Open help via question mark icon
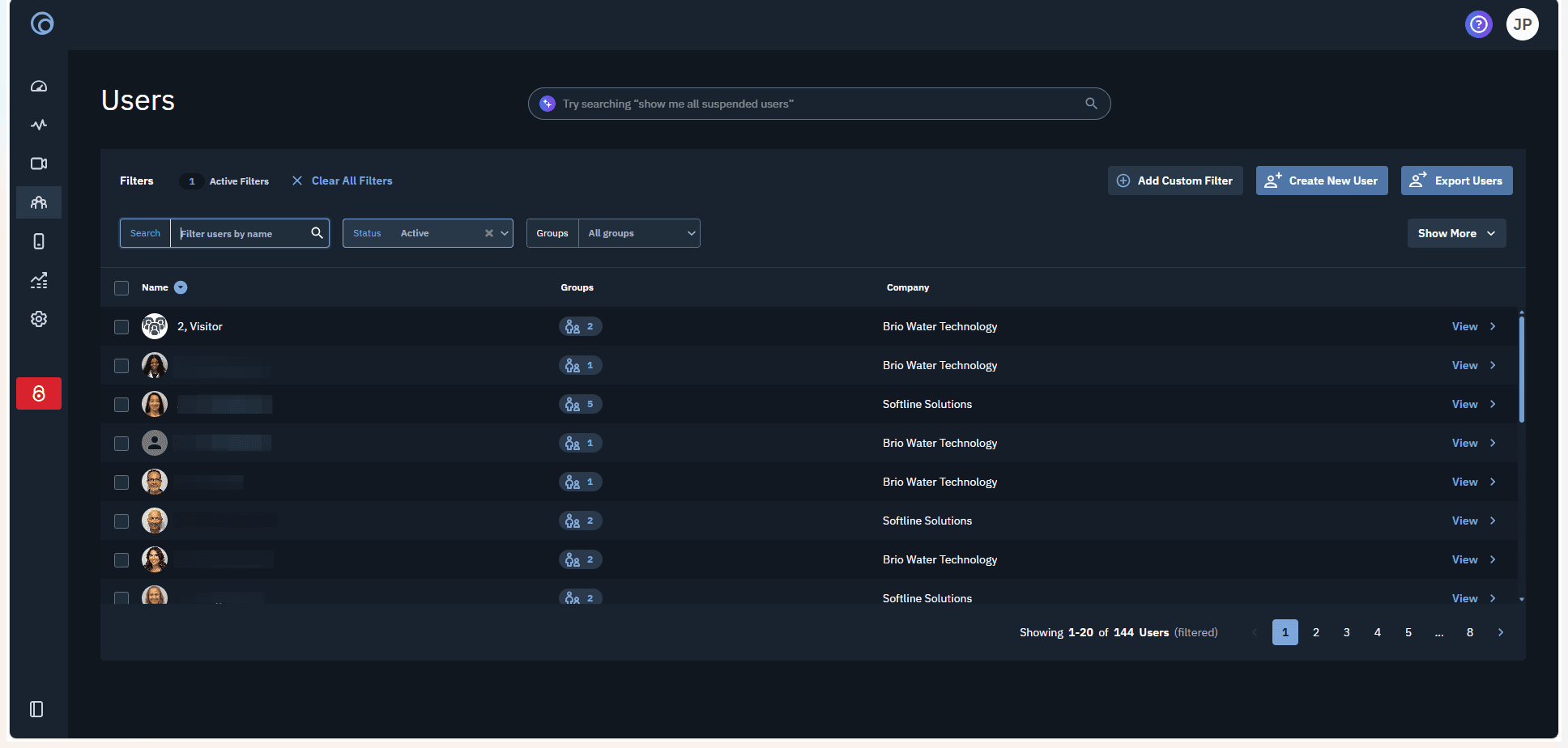 [x=1479, y=24]
